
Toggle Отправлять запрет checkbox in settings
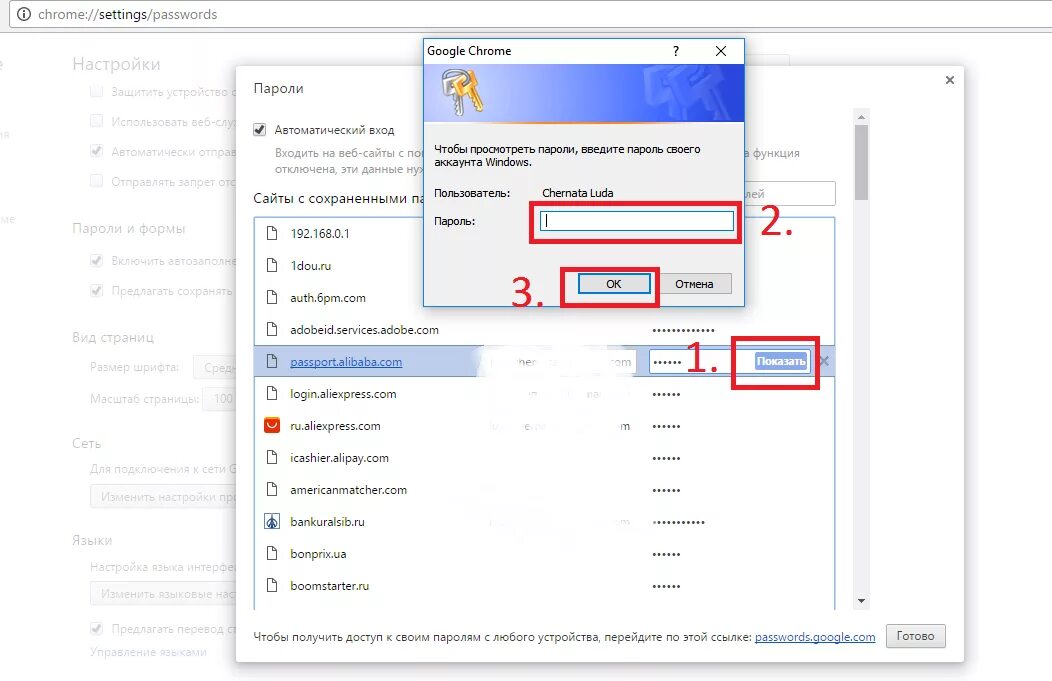tap(97, 180)
